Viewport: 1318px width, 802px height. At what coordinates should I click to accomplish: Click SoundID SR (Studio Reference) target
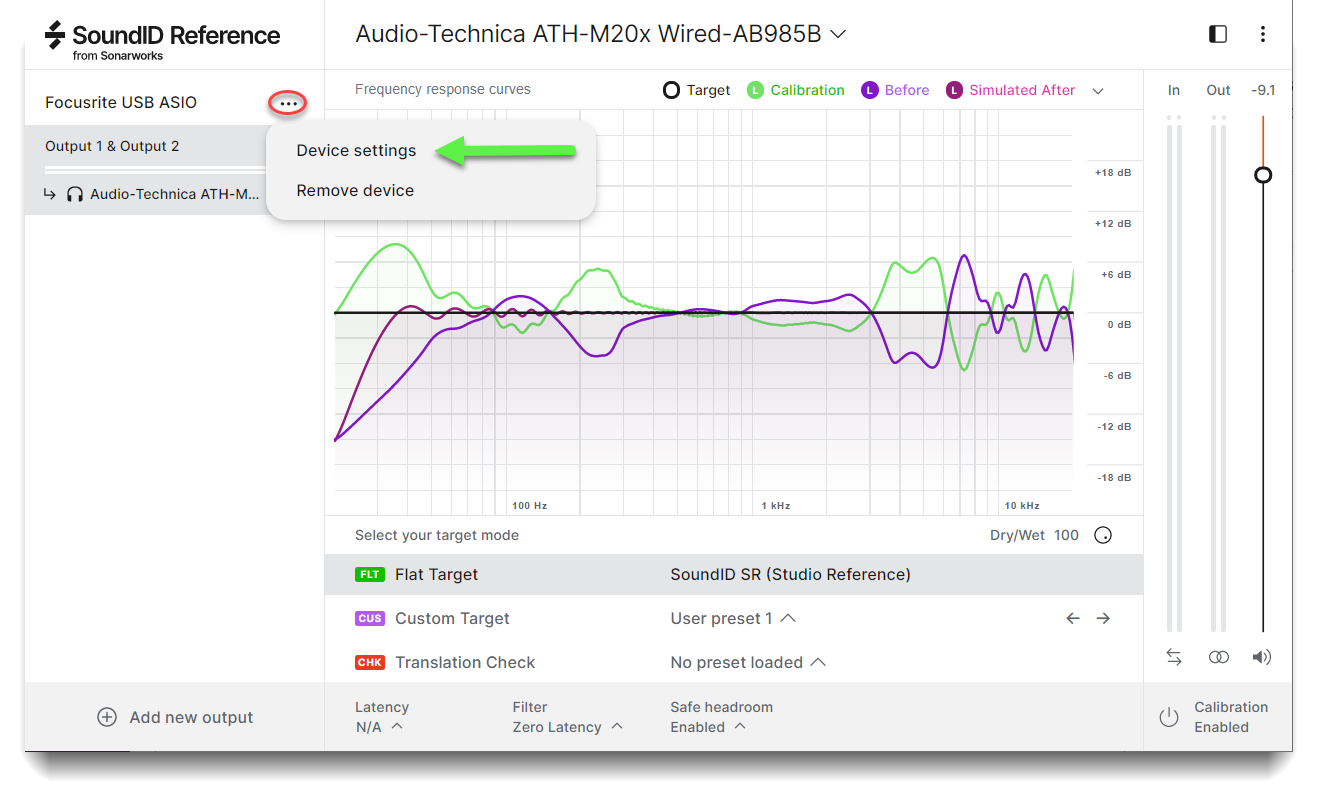pyautogui.click(x=790, y=575)
